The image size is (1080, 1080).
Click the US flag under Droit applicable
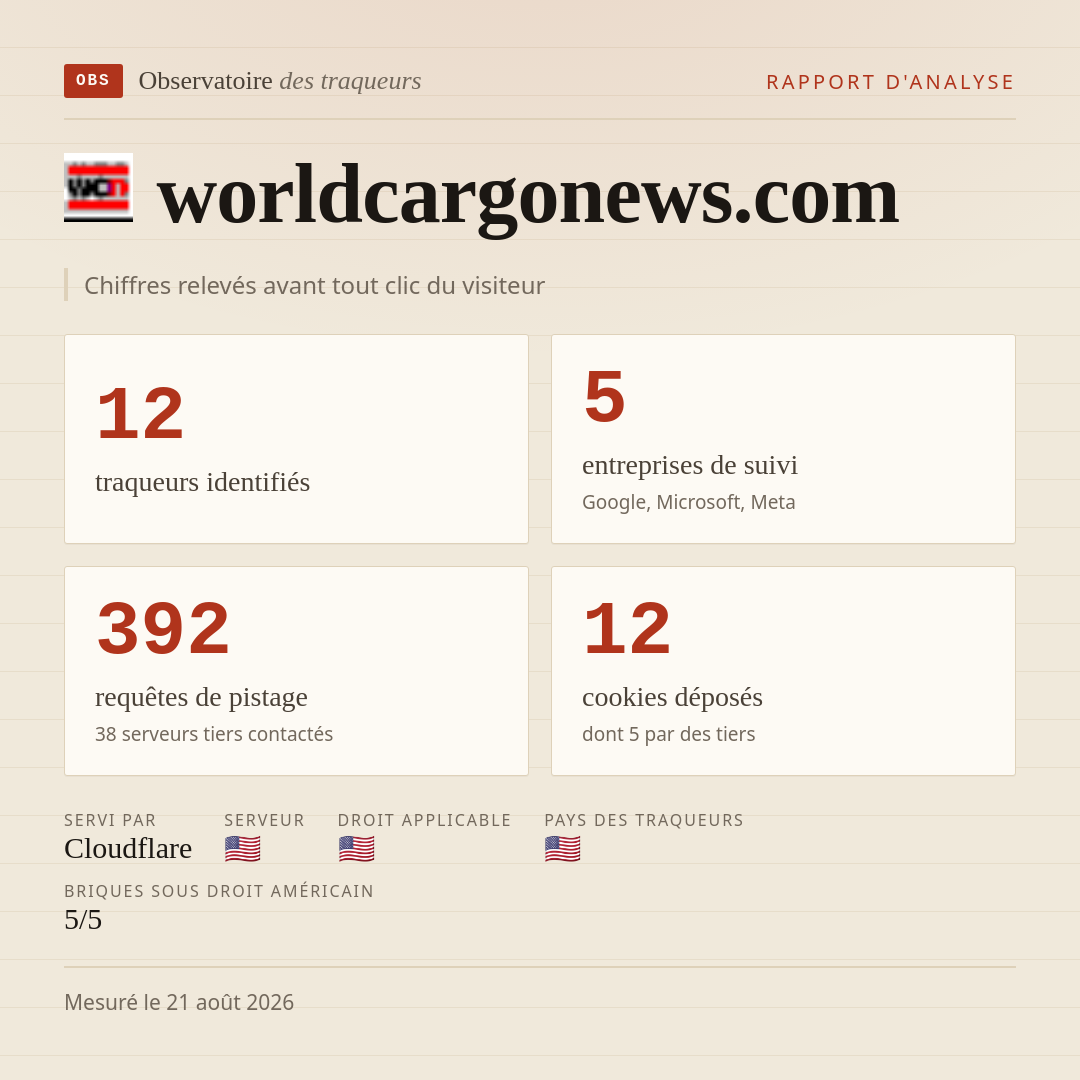point(356,849)
